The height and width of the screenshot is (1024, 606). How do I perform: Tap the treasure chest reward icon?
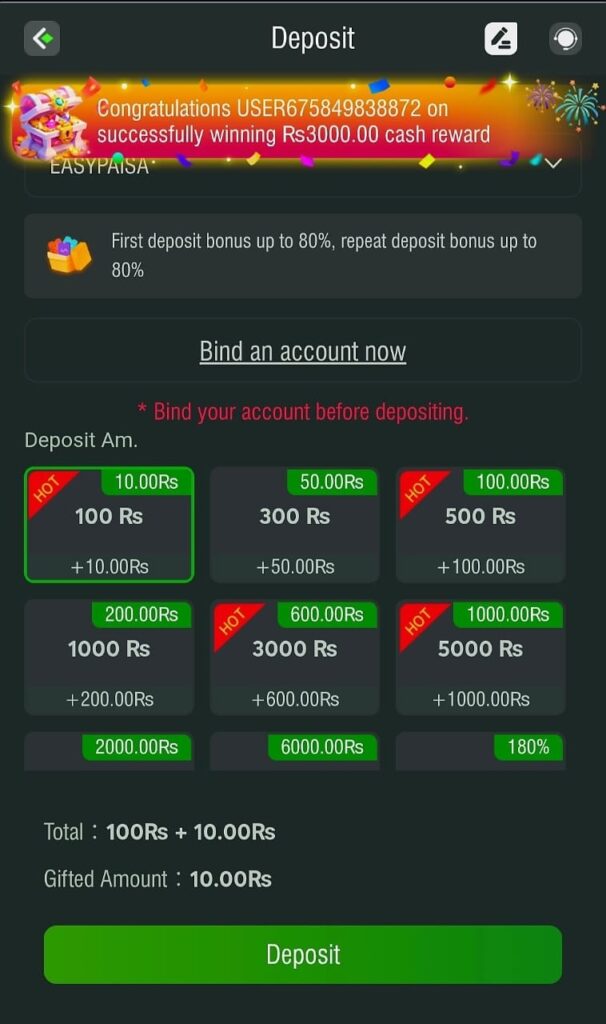click(51, 120)
